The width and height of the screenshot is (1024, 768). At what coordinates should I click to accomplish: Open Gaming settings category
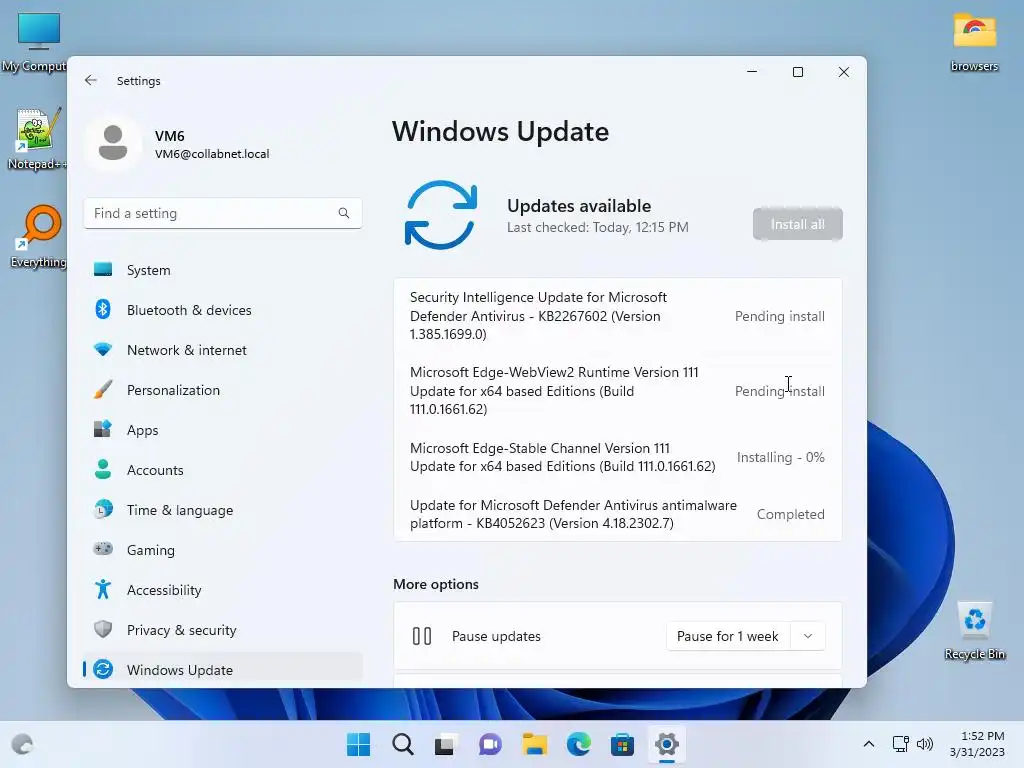(223, 550)
